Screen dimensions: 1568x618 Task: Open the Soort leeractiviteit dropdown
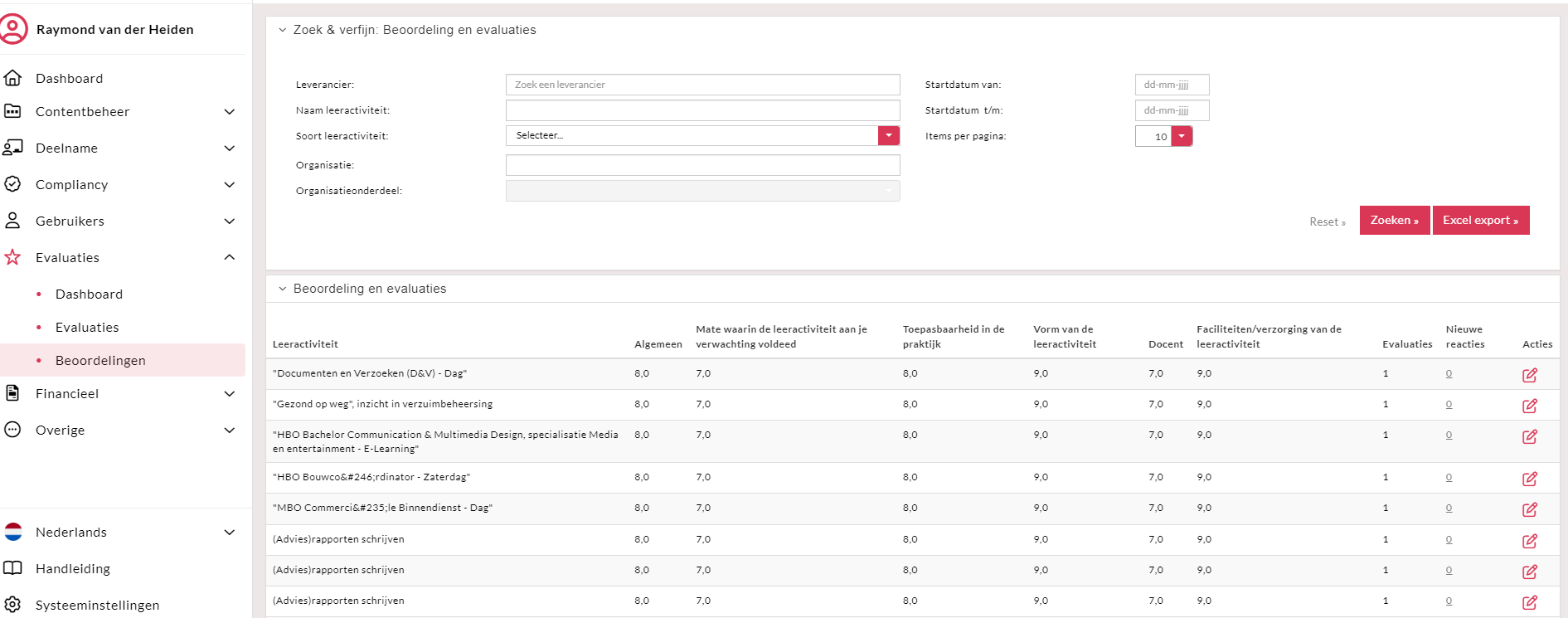coord(888,135)
